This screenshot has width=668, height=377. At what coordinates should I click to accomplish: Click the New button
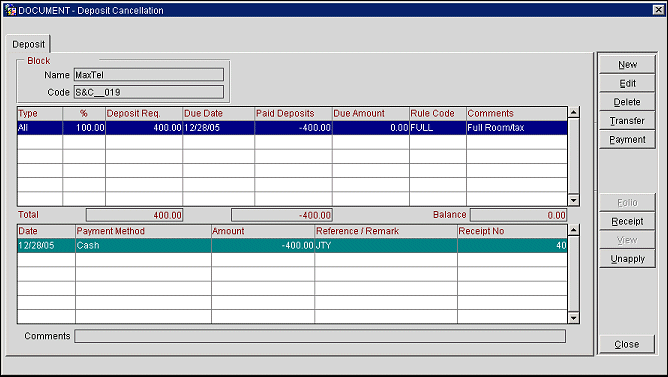pyautogui.click(x=627, y=65)
